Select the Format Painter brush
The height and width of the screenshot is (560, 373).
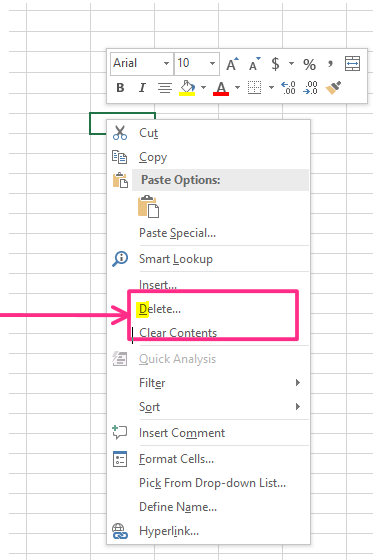coord(333,88)
